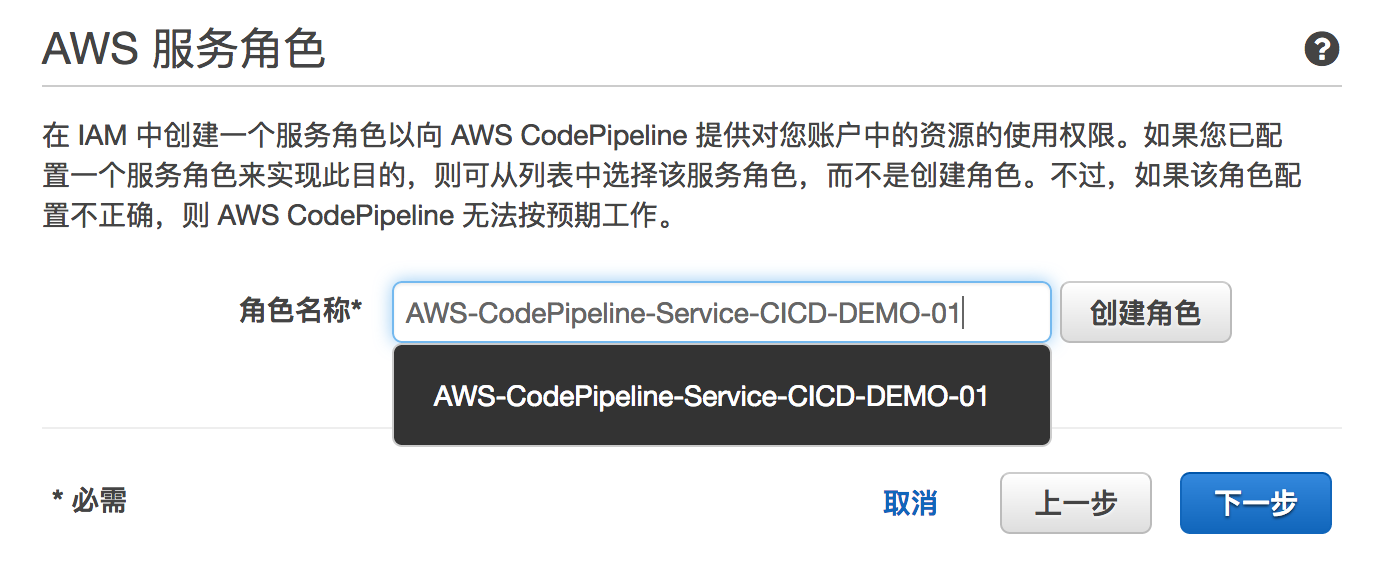Click the * 必需 required note
1374x584 pixels.
click(90, 499)
